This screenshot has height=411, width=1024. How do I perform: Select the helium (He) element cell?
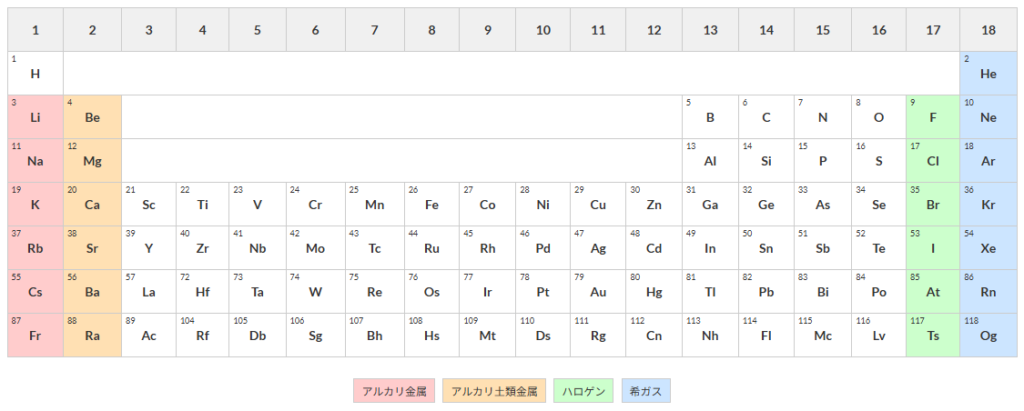click(988, 73)
